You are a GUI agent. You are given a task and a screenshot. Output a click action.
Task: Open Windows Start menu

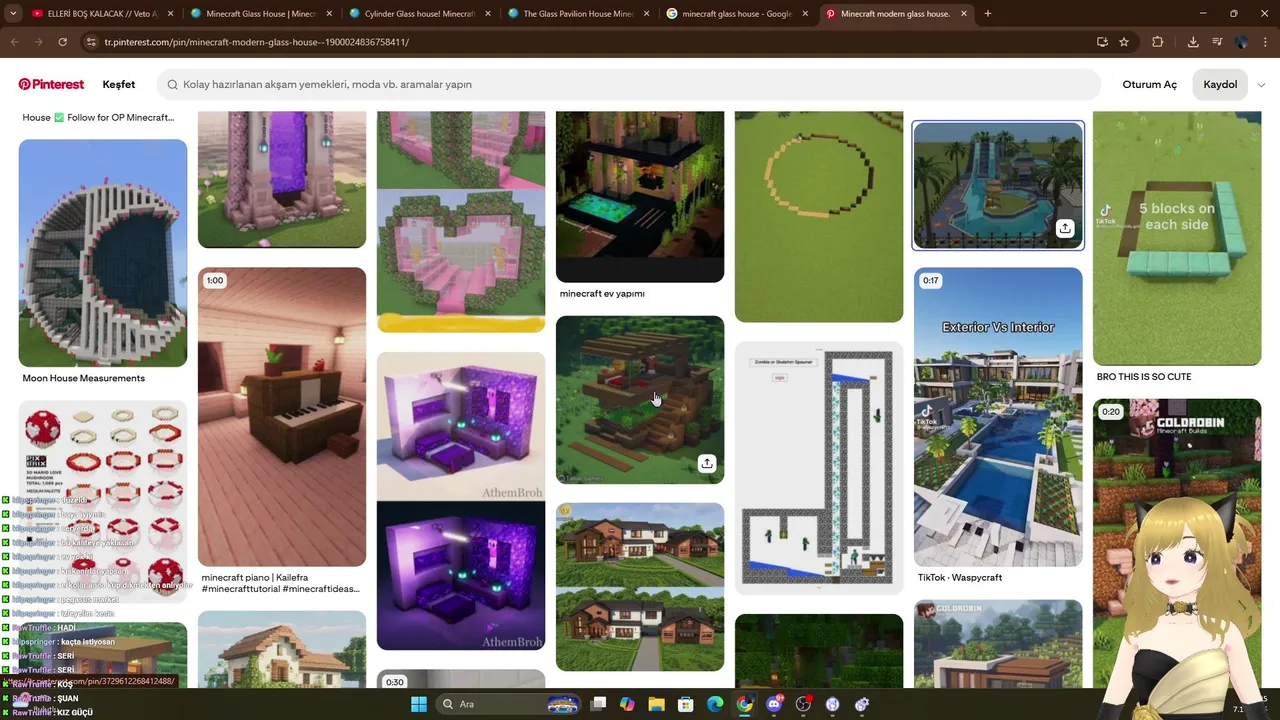coord(419,704)
